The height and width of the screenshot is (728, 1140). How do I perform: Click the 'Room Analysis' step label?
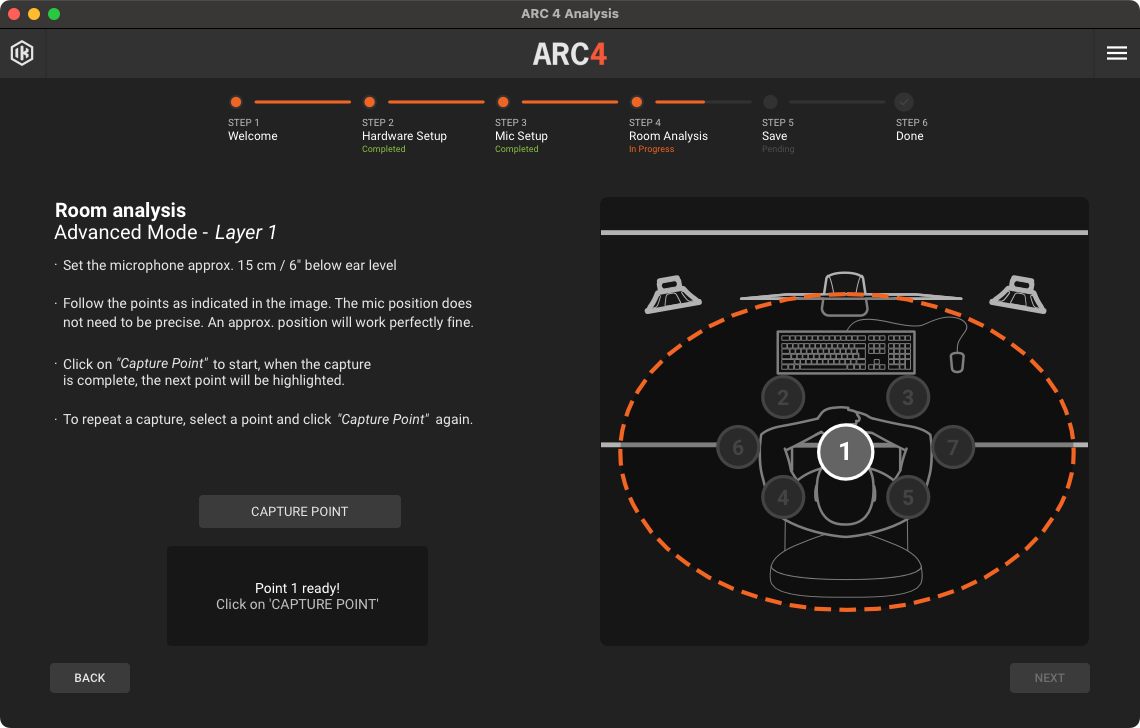click(668, 136)
